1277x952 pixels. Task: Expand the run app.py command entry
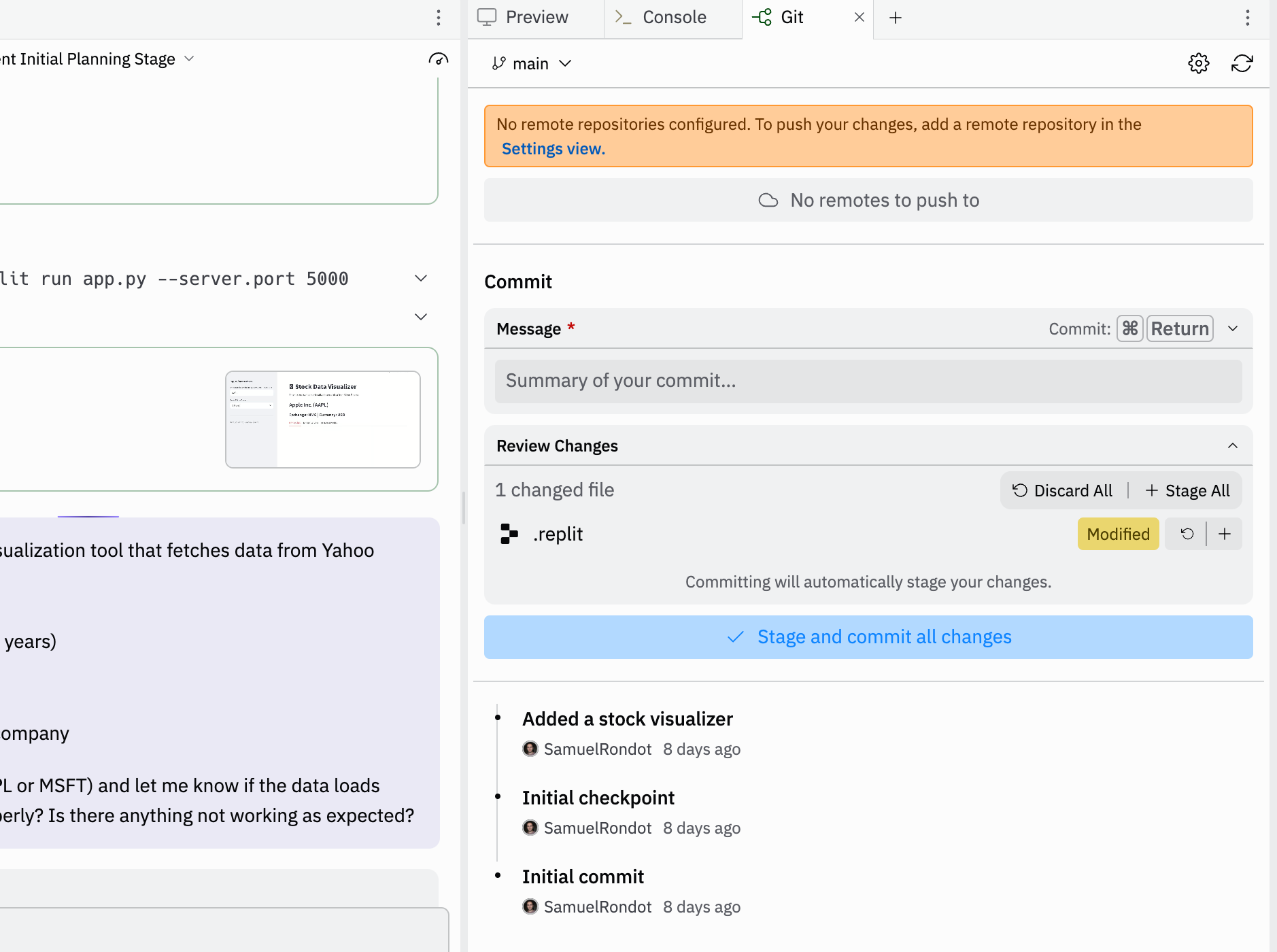421,278
